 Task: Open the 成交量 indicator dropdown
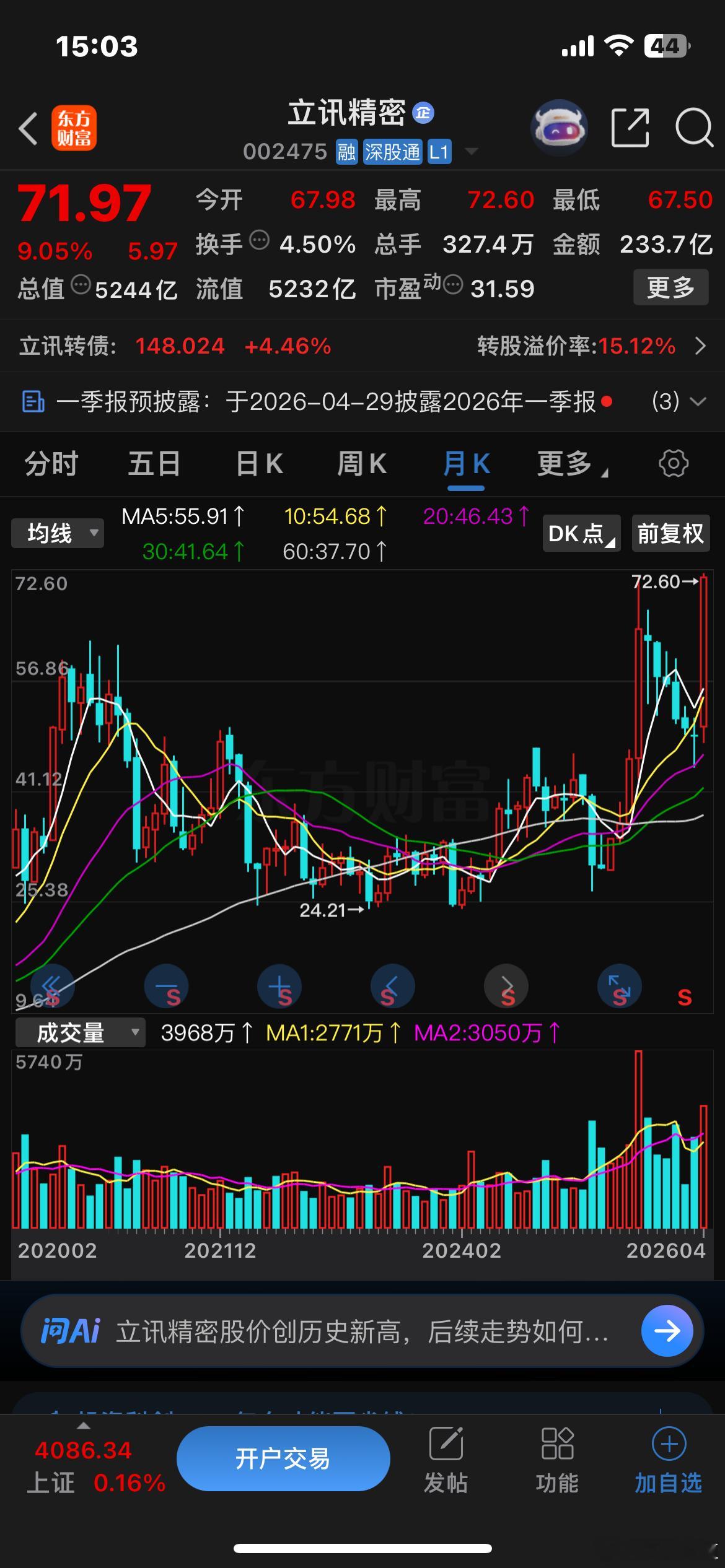(80, 1032)
